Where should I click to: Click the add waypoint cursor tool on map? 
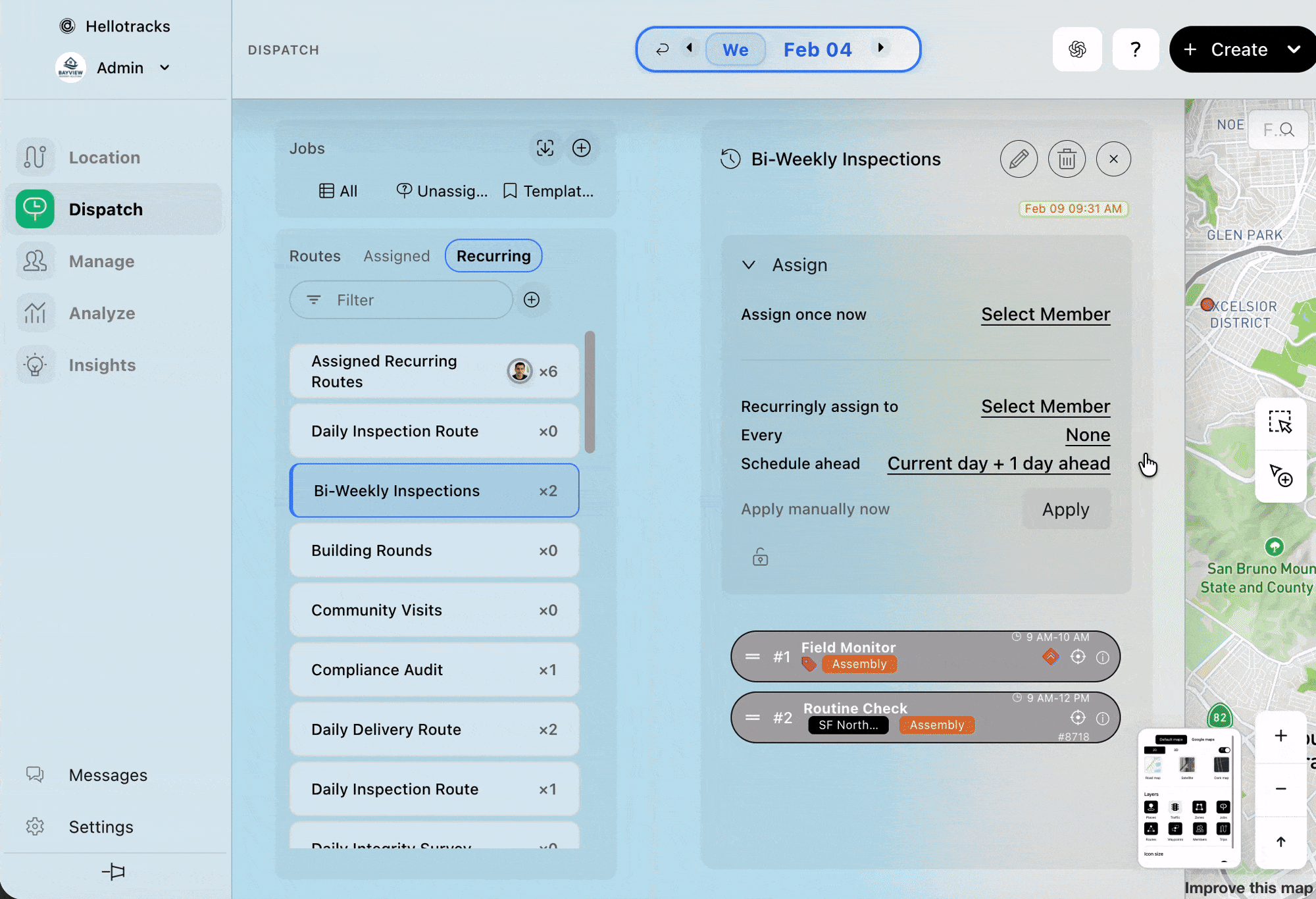1280,475
